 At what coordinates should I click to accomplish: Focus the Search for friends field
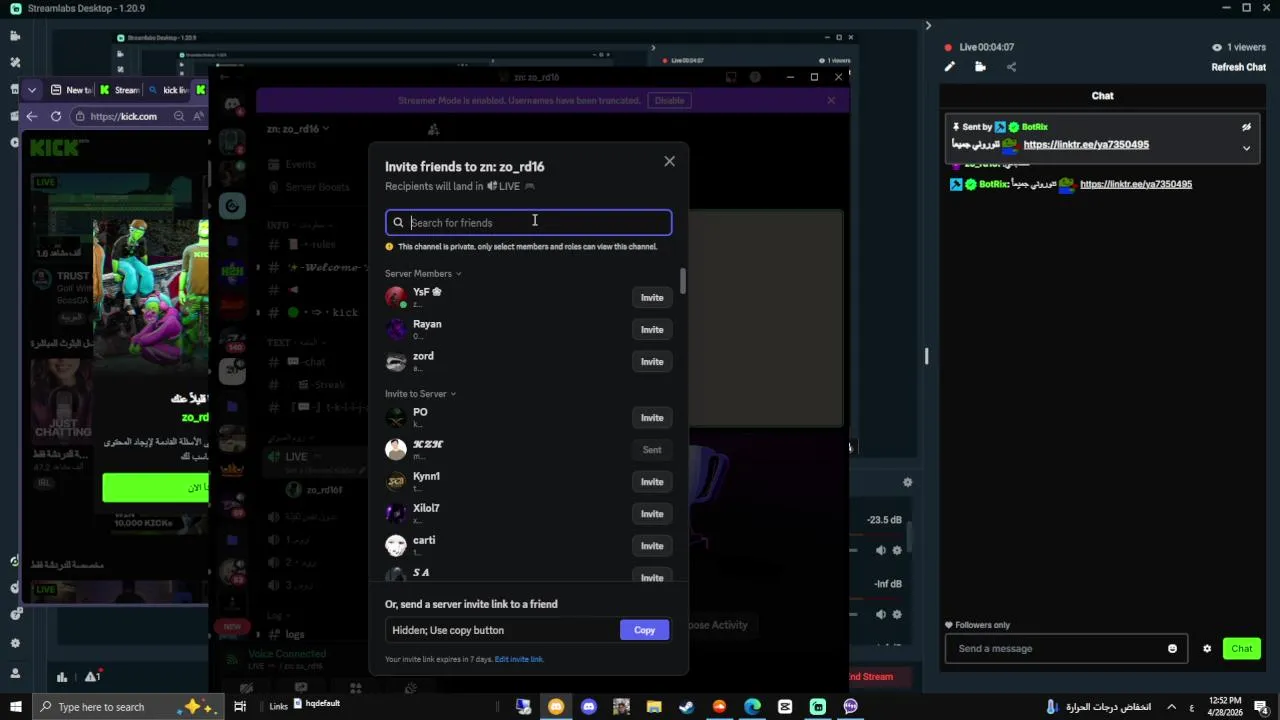point(529,223)
